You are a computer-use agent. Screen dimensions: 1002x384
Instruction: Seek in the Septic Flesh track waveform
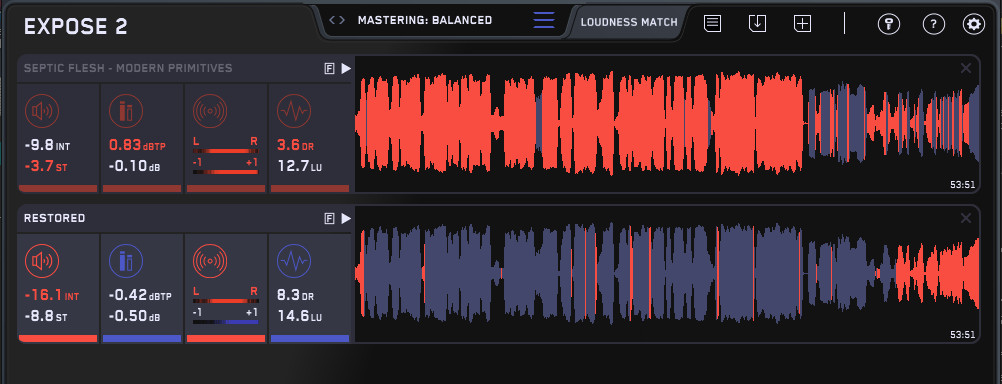[x=667, y=123]
